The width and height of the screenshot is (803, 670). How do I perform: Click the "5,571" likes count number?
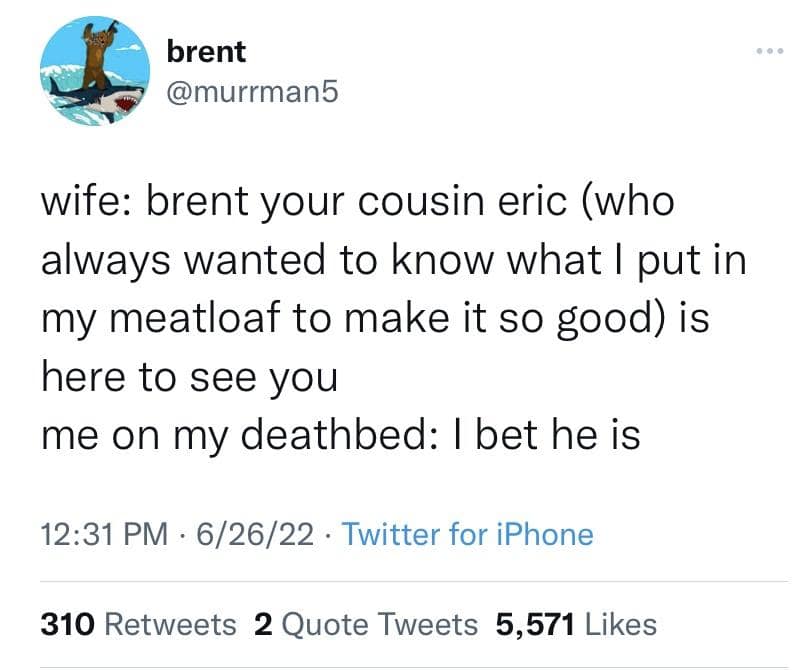click(535, 625)
